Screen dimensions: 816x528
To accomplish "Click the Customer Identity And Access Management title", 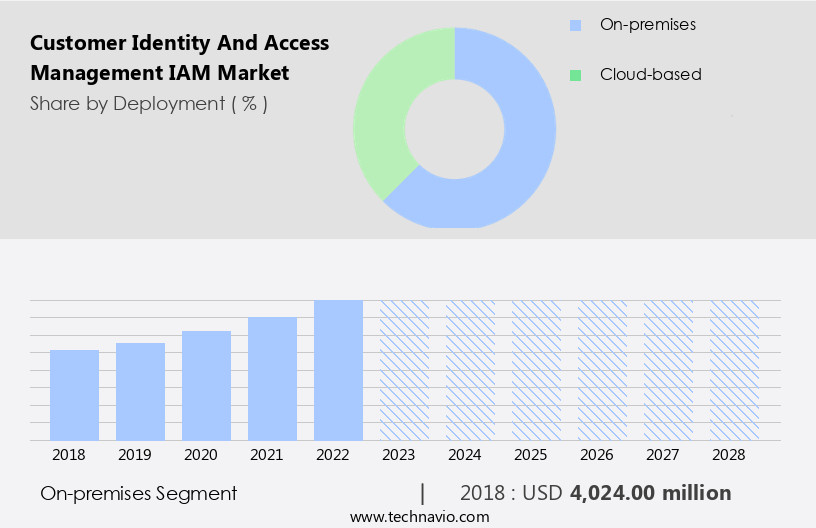I will pos(179,58).
